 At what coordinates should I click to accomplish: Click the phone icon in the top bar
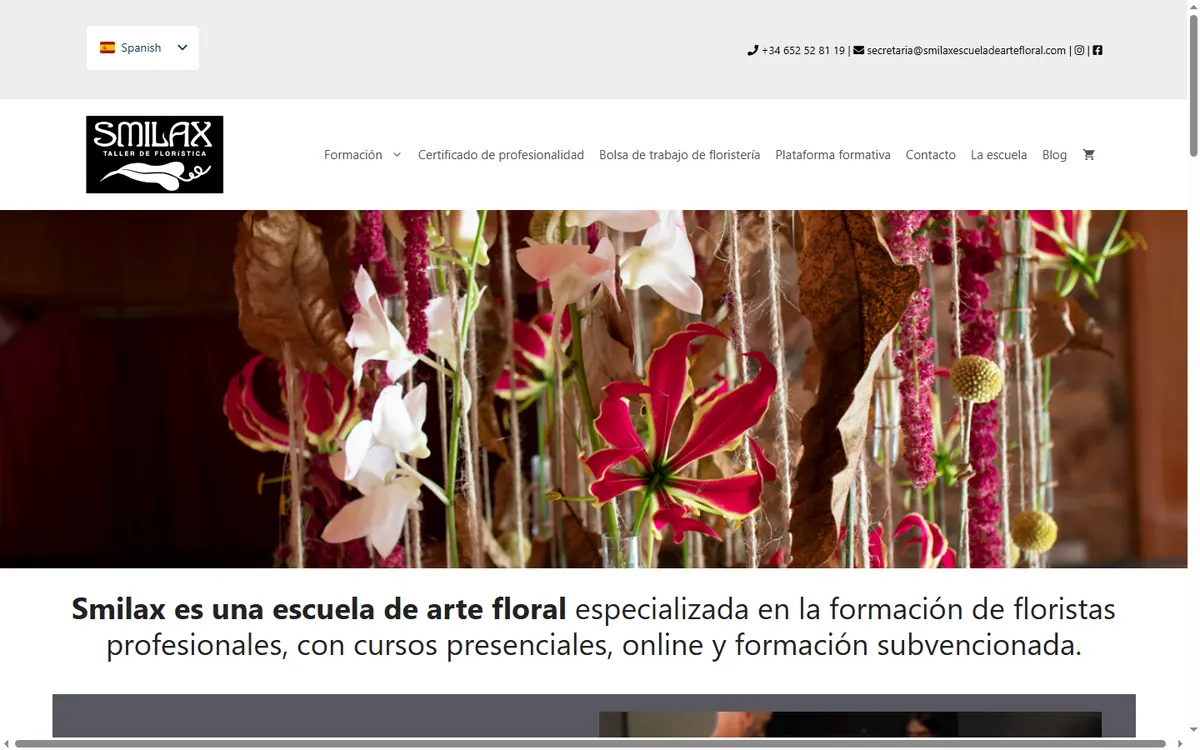(752, 50)
